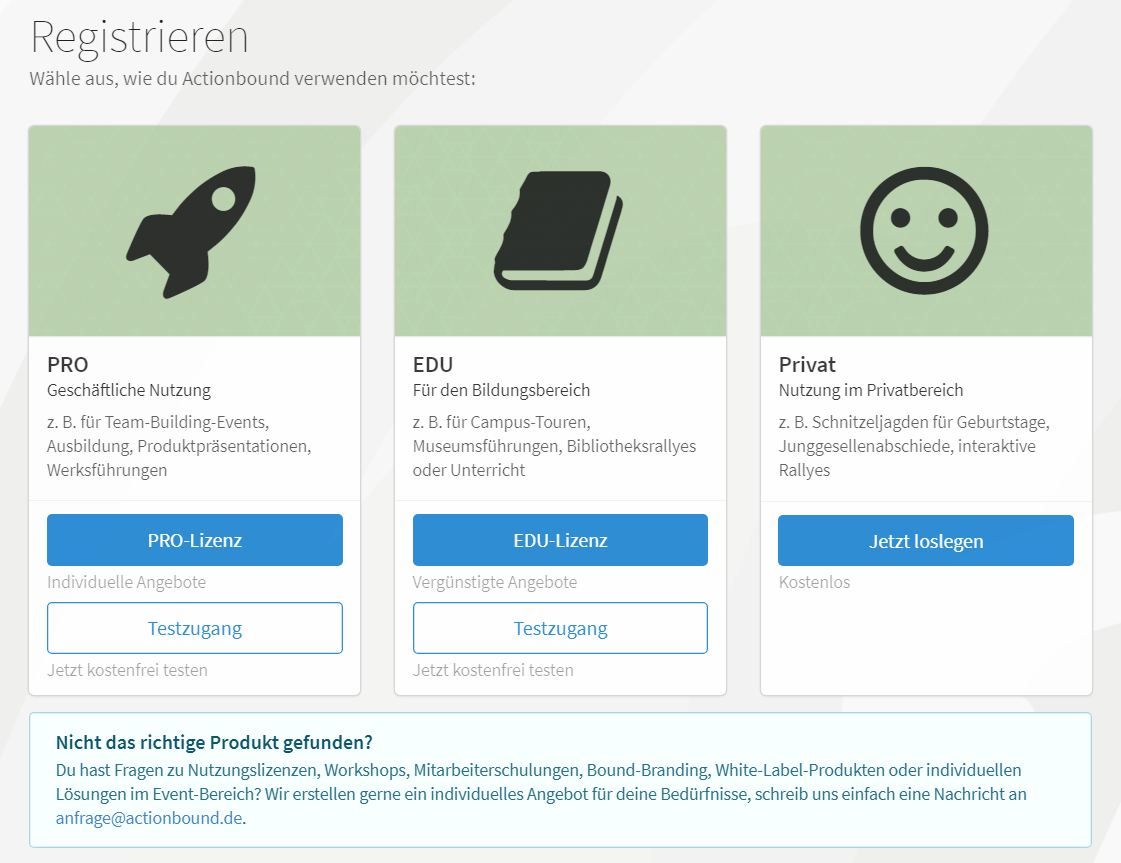
Task: Click the green Privat card image banner
Action: pos(926,231)
